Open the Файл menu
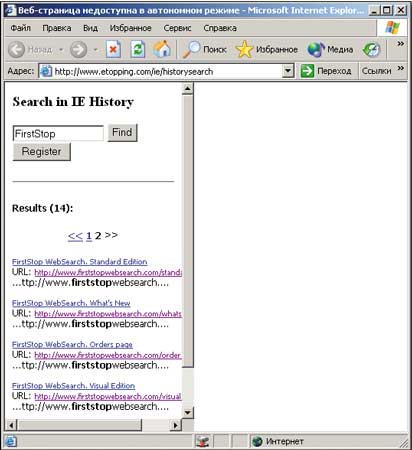The width and height of the screenshot is (412, 450). point(21,28)
